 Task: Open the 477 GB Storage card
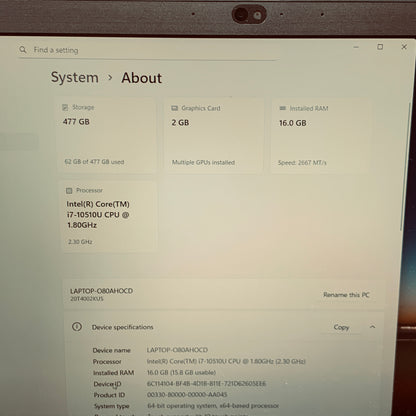tap(107, 135)
